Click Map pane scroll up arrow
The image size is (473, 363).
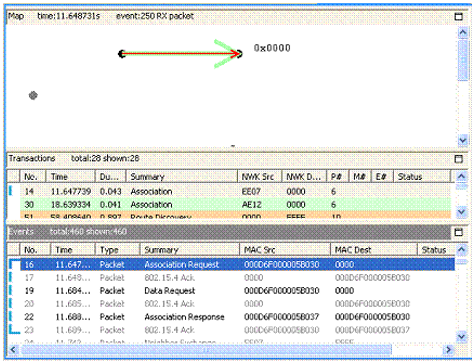point(463,32)
